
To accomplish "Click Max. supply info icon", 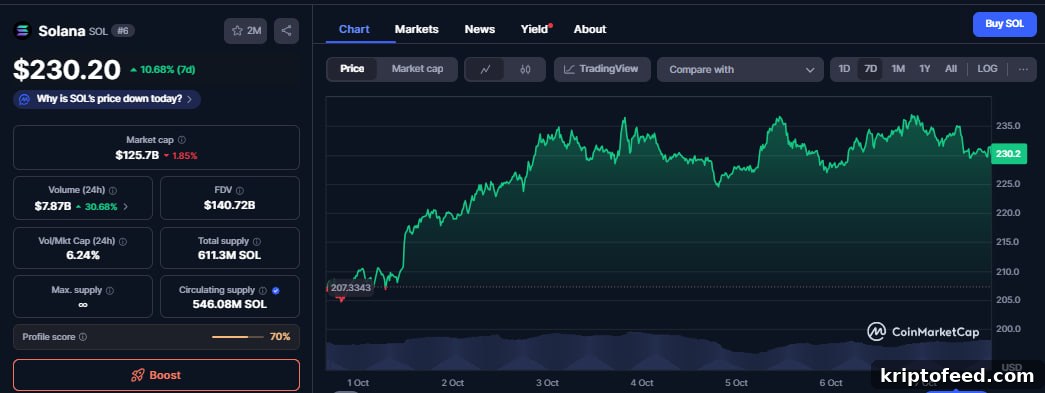I will click(x=110, y=290).
